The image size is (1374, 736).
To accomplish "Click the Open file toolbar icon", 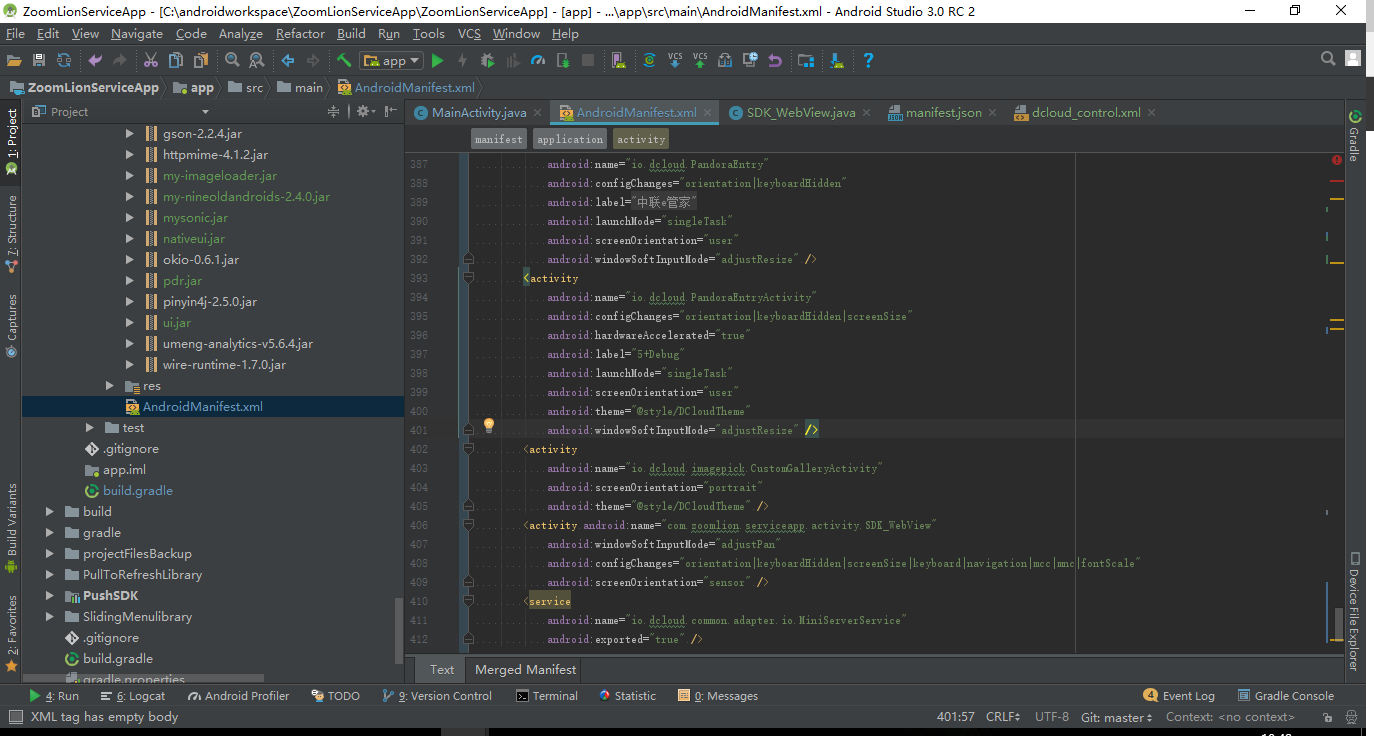I will pos(14,61).
